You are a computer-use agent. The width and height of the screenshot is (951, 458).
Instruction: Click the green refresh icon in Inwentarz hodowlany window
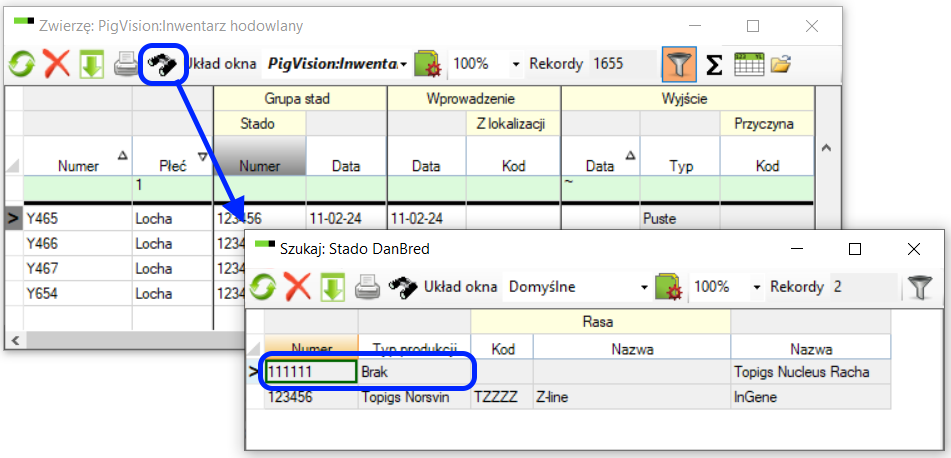[22, 64]
